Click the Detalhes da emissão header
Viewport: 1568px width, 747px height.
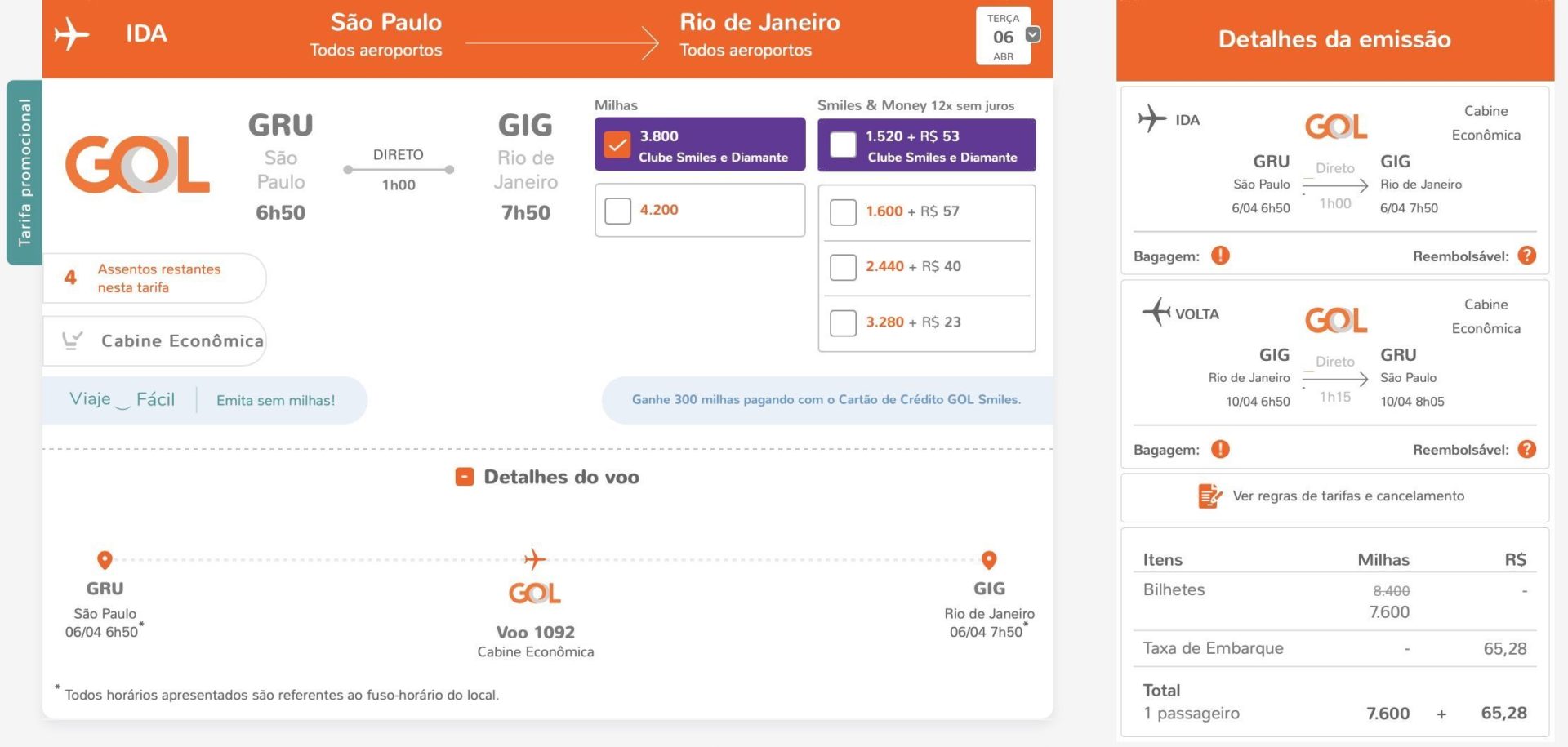[x=1334, y=39]
